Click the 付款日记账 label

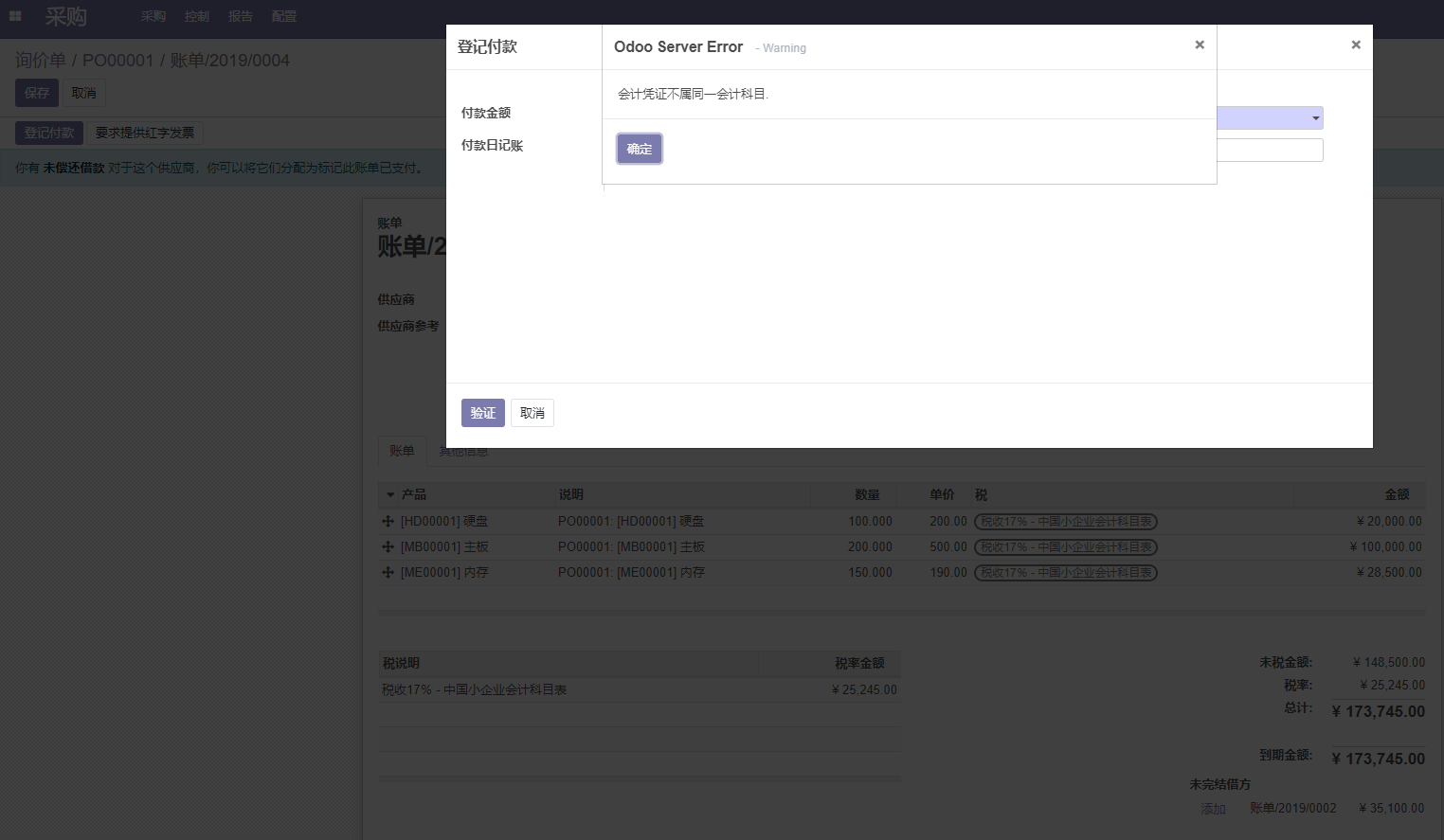pyautogui.click(x=492, y=145)
